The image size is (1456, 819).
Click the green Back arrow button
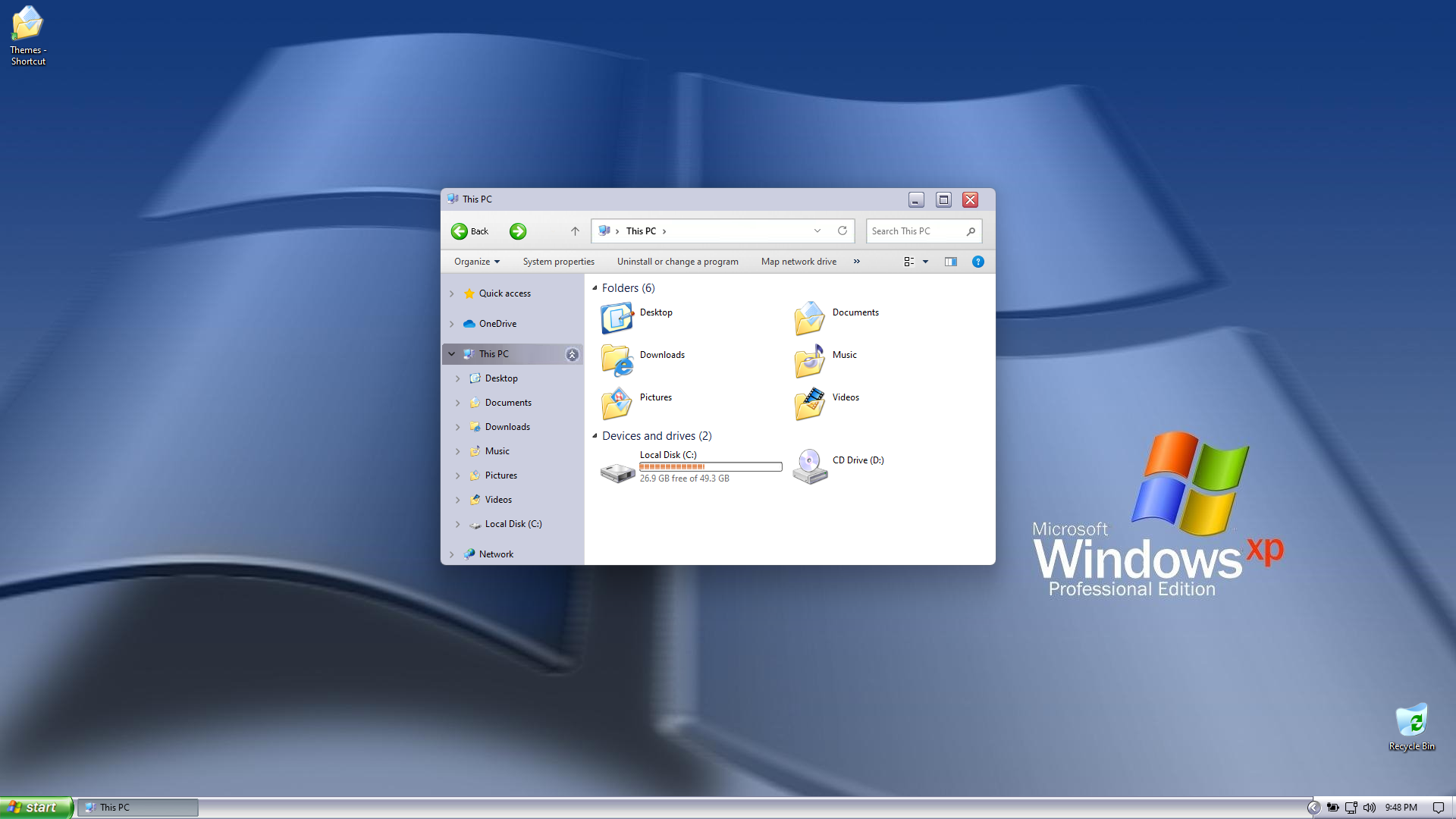click(x=460, y=231)
